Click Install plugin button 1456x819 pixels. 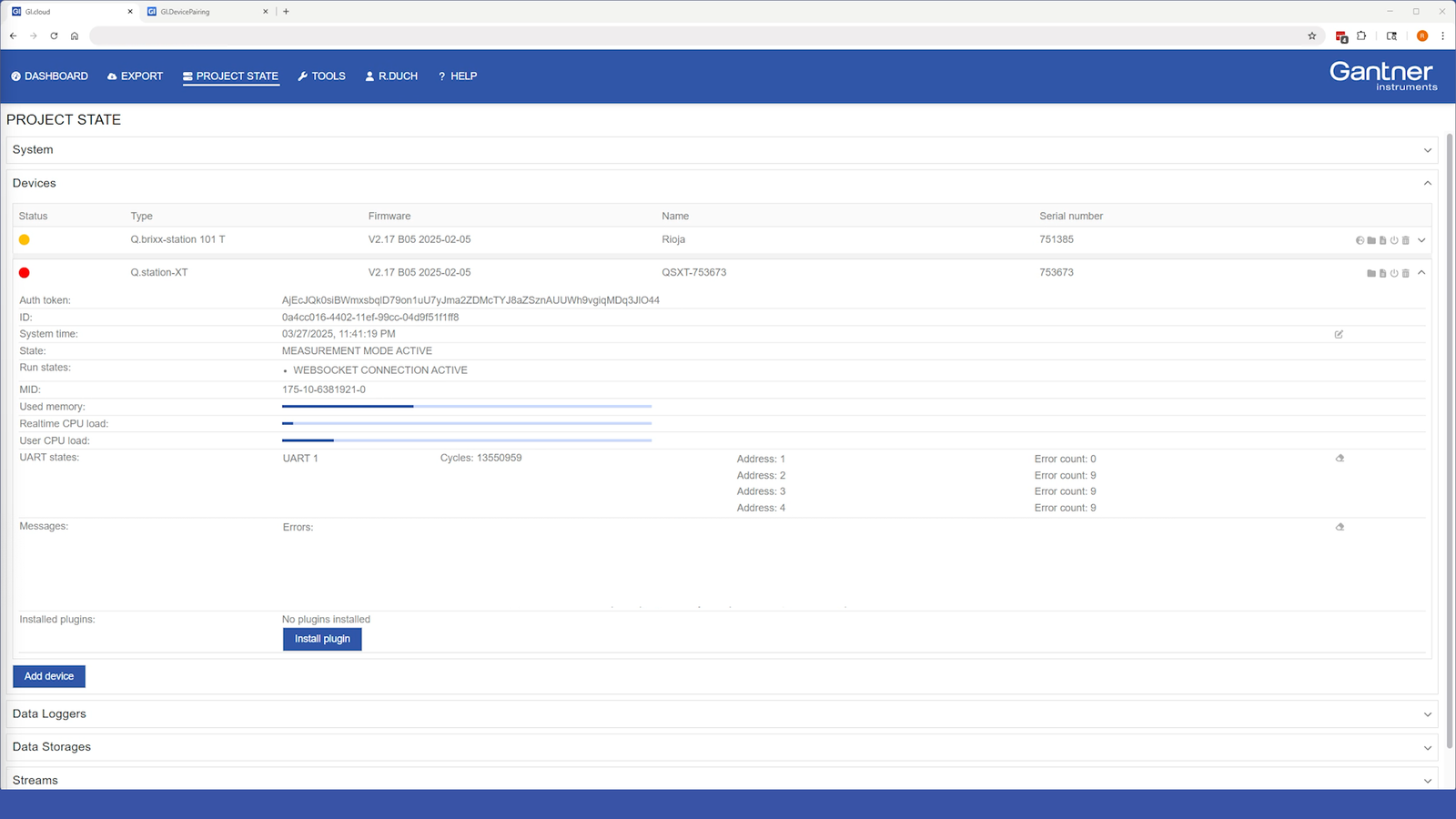(322, 639)
